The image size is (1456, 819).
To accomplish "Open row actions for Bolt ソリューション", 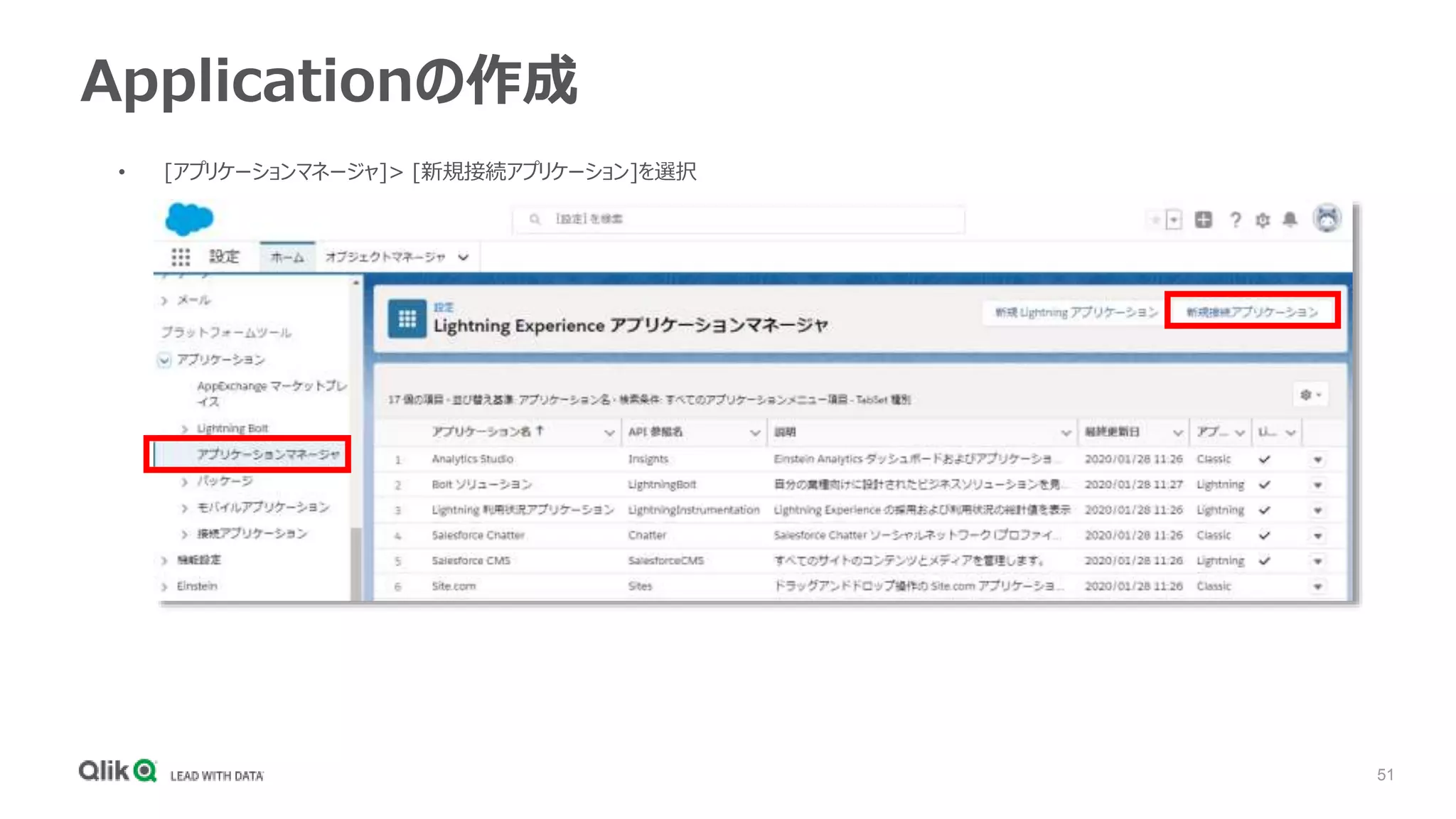I will [1317, 485].
